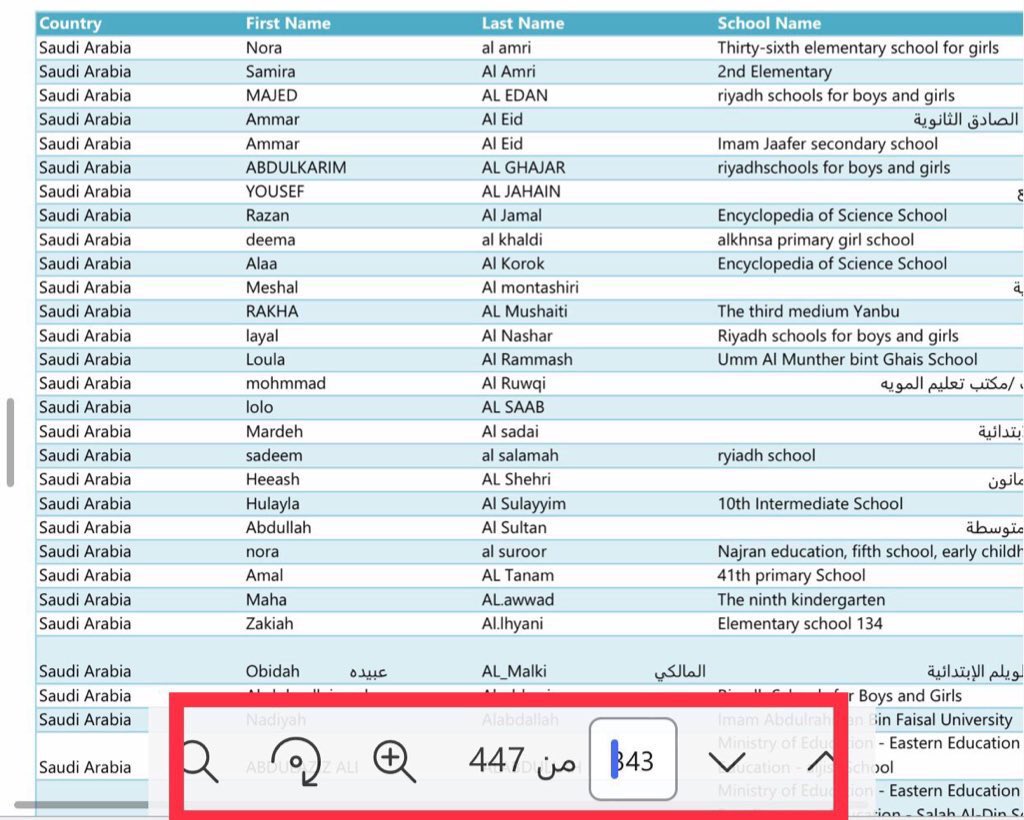This screenshot has height=820, width=1024.
Task: Click the Country column header
Action: click(71, 24)
